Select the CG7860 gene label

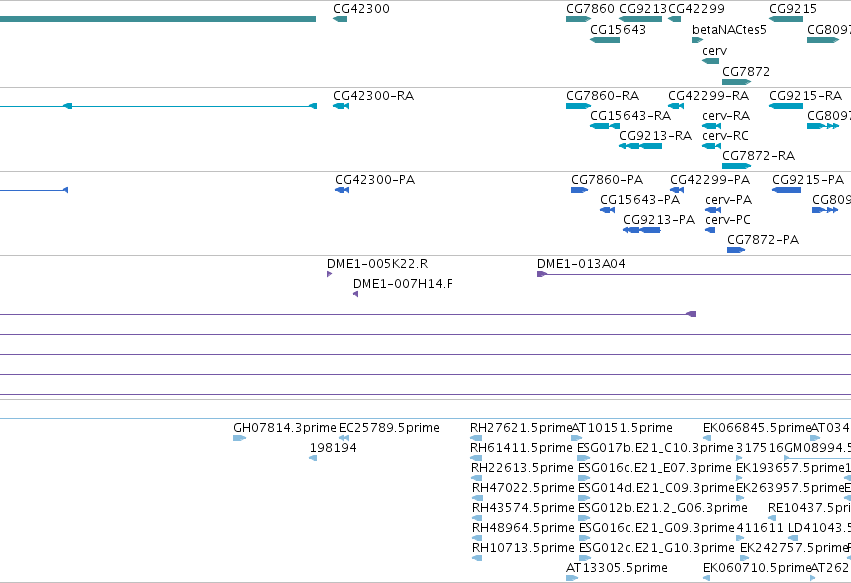click(x=590, y=9)
